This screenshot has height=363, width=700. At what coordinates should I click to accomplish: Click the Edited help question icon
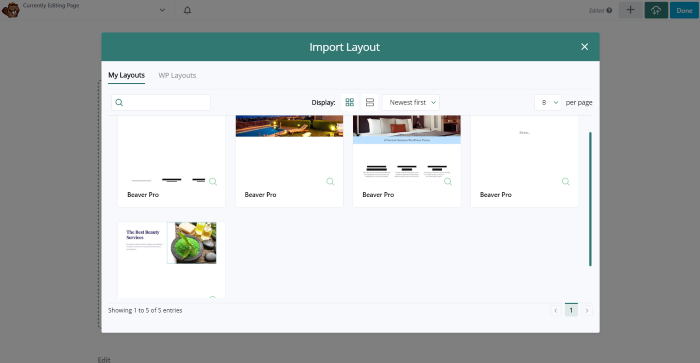pyautogui.click(x=609, y=10)
